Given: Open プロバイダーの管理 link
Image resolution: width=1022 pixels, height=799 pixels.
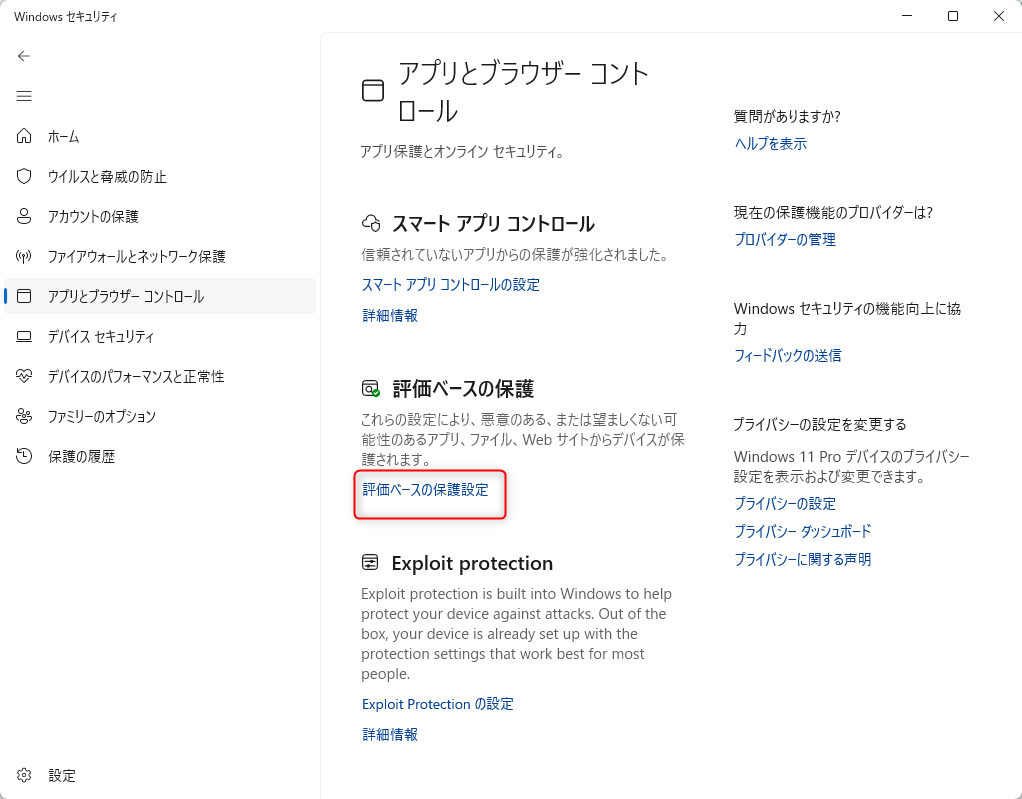Looking at the screenshot, I should point(784,240).
